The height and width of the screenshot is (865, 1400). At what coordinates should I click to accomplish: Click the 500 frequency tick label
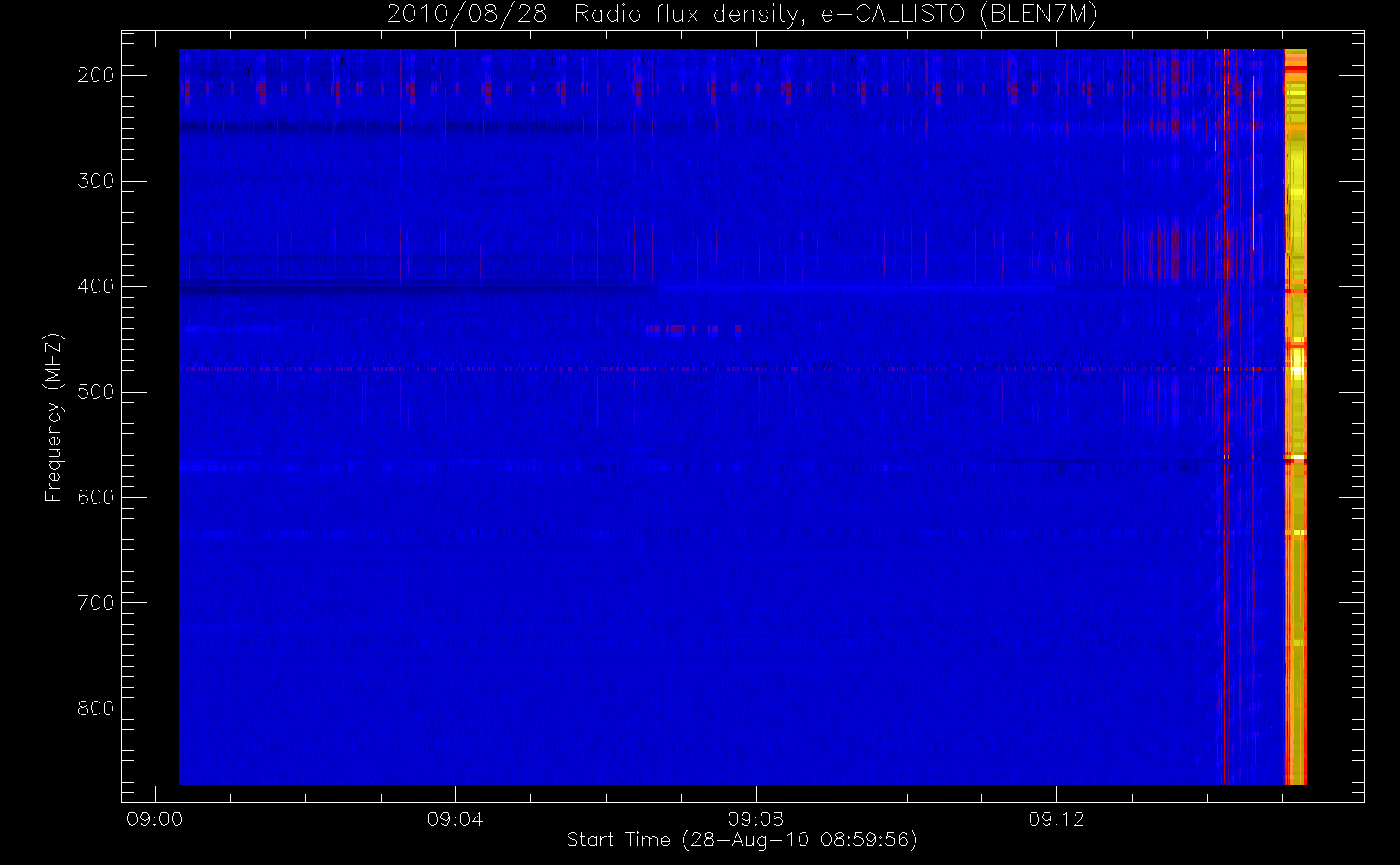point(96,392)
